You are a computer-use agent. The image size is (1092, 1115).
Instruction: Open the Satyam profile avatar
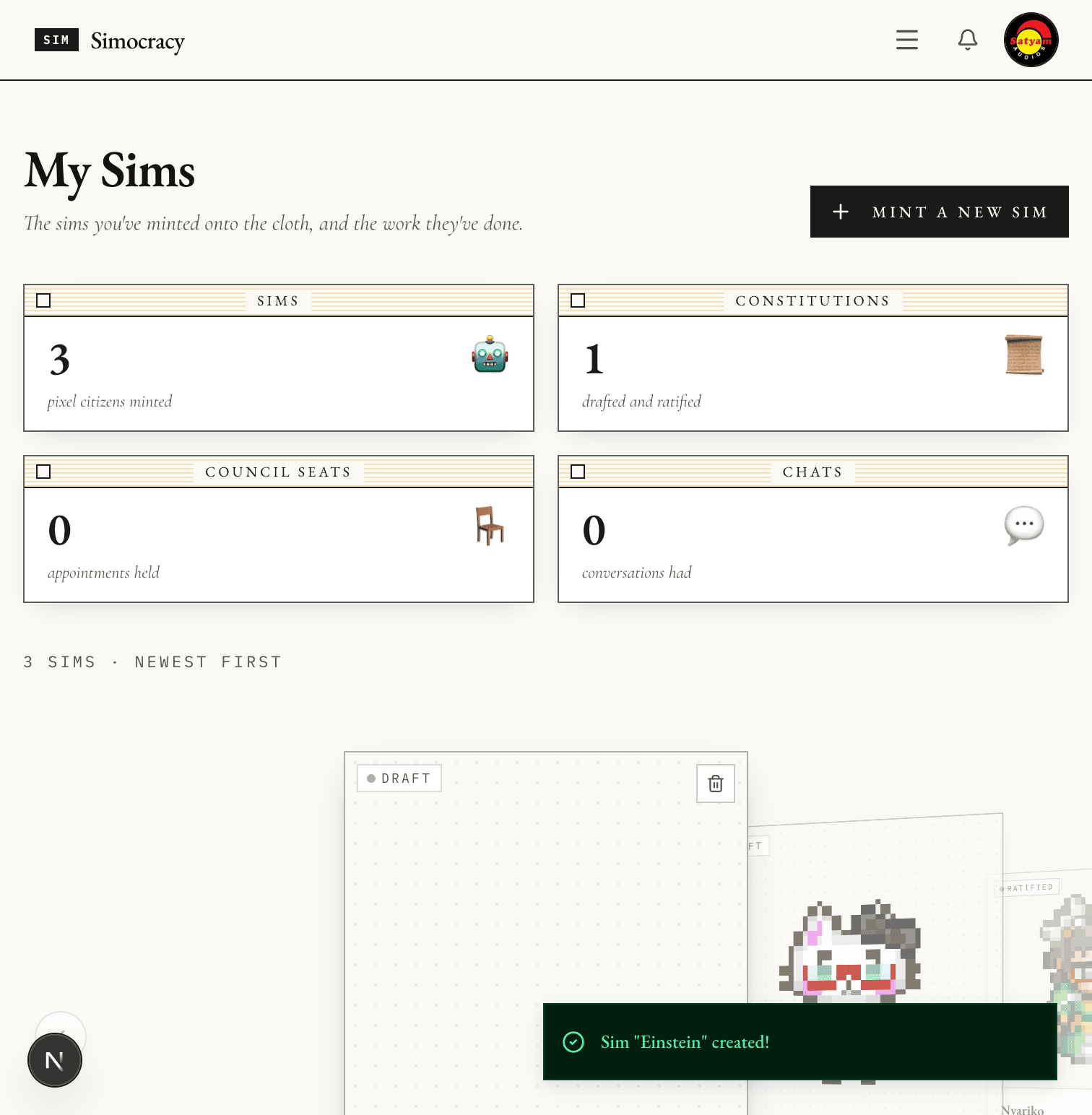click(1031, 40)
